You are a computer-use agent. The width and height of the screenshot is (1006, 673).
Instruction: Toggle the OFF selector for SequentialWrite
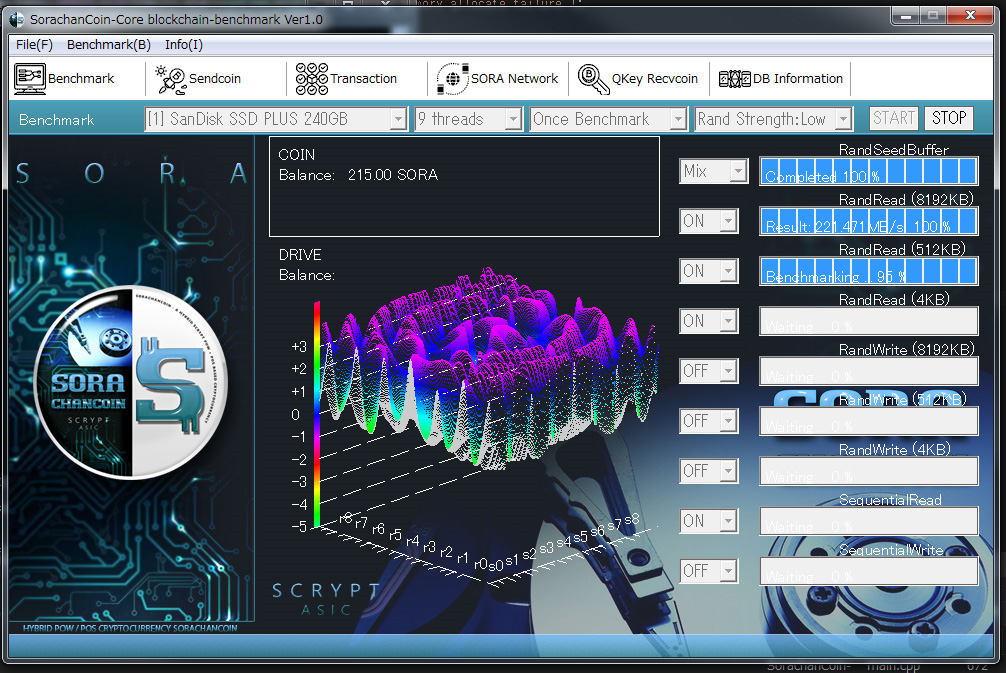pos(709,571)
